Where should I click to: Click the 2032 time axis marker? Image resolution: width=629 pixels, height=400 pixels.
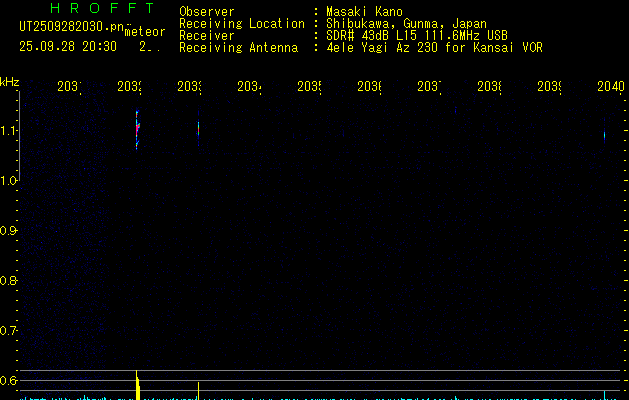129,86
